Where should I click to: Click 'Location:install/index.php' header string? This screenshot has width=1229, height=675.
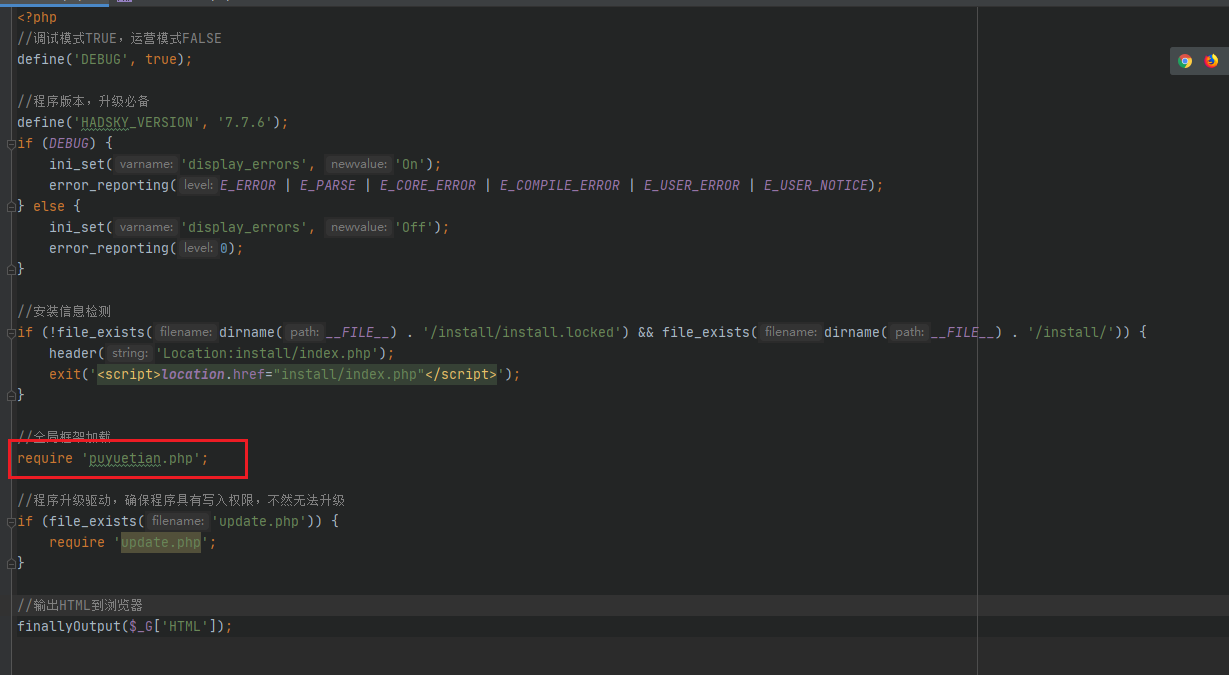[x=268, y=353]
